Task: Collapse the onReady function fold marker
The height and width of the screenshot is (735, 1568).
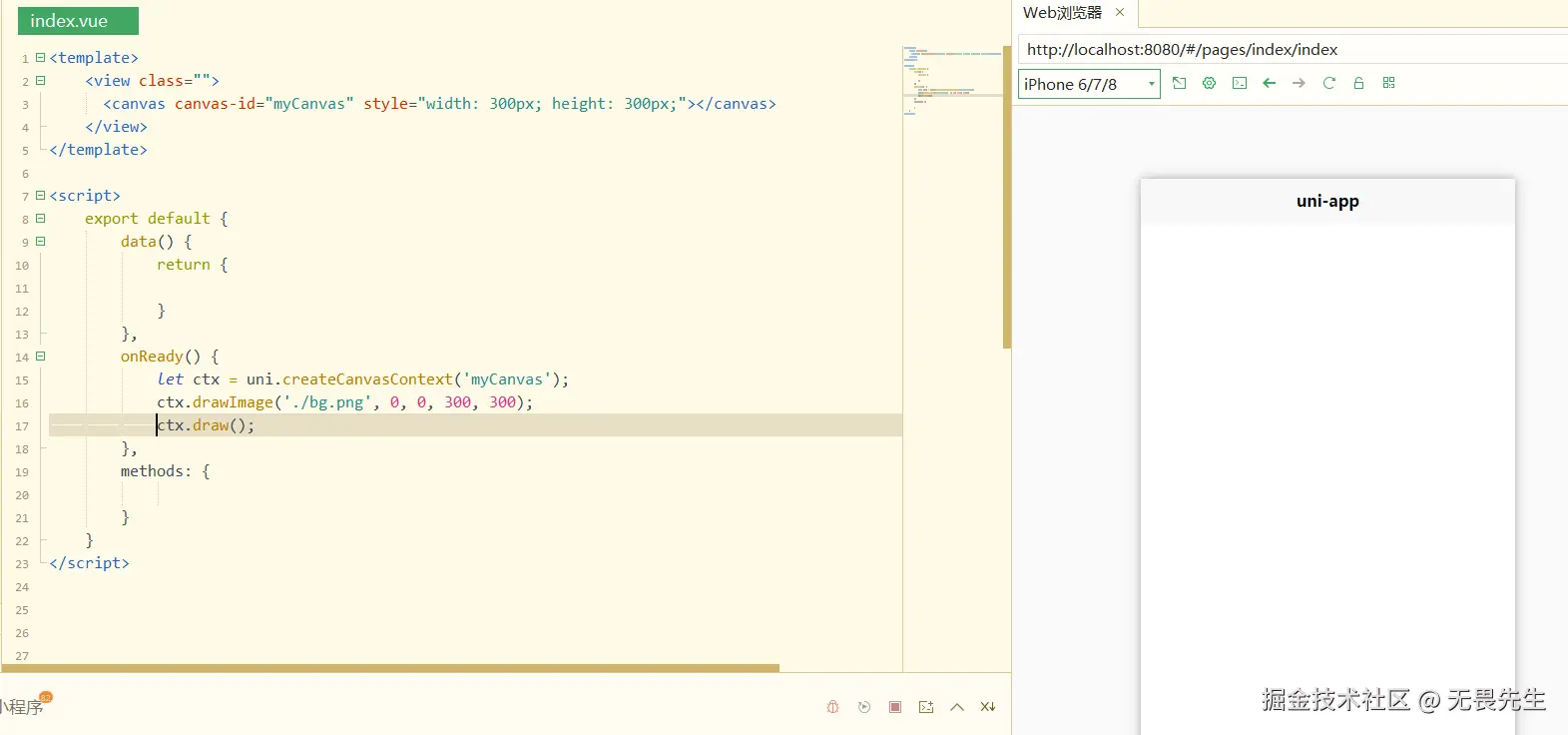Action: (x=41, y=357)
